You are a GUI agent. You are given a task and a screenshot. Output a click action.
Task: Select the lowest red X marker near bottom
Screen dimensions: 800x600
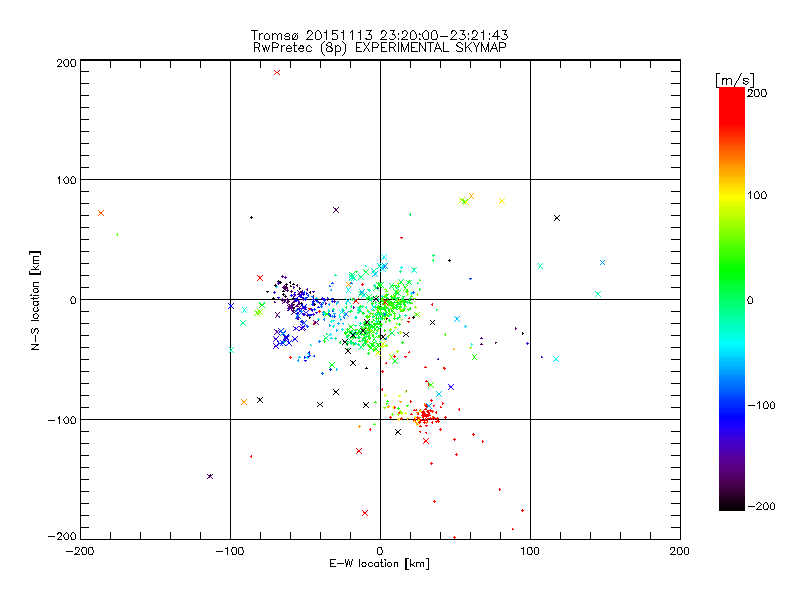(x=365, y=513)
